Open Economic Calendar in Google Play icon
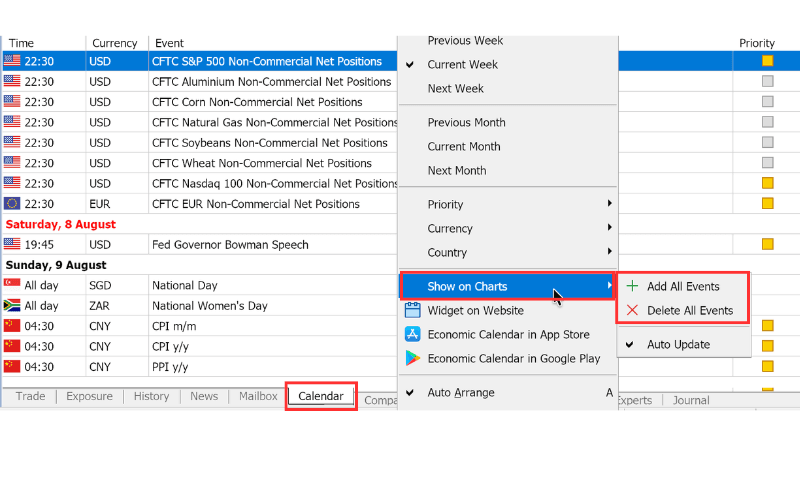This screenshot has height=500, width=800. point(412,358)
